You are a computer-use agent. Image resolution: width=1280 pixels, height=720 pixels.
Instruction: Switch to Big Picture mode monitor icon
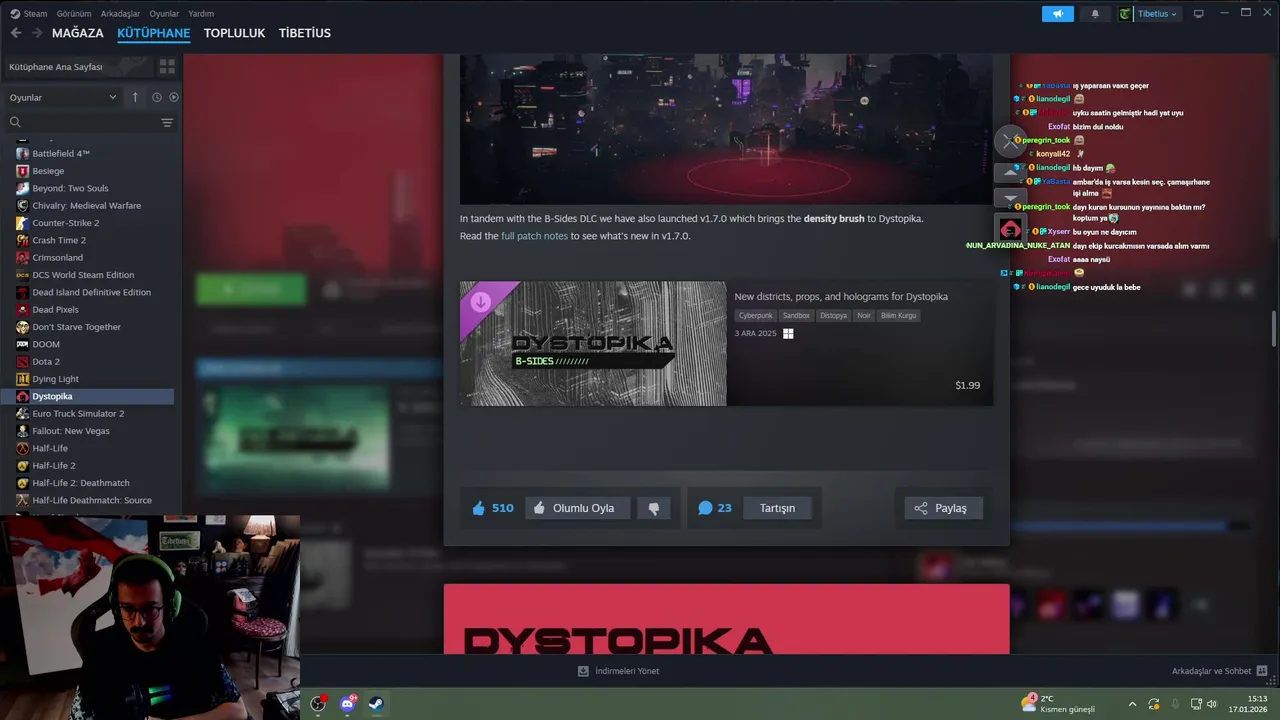click(x=1199, y=14)
